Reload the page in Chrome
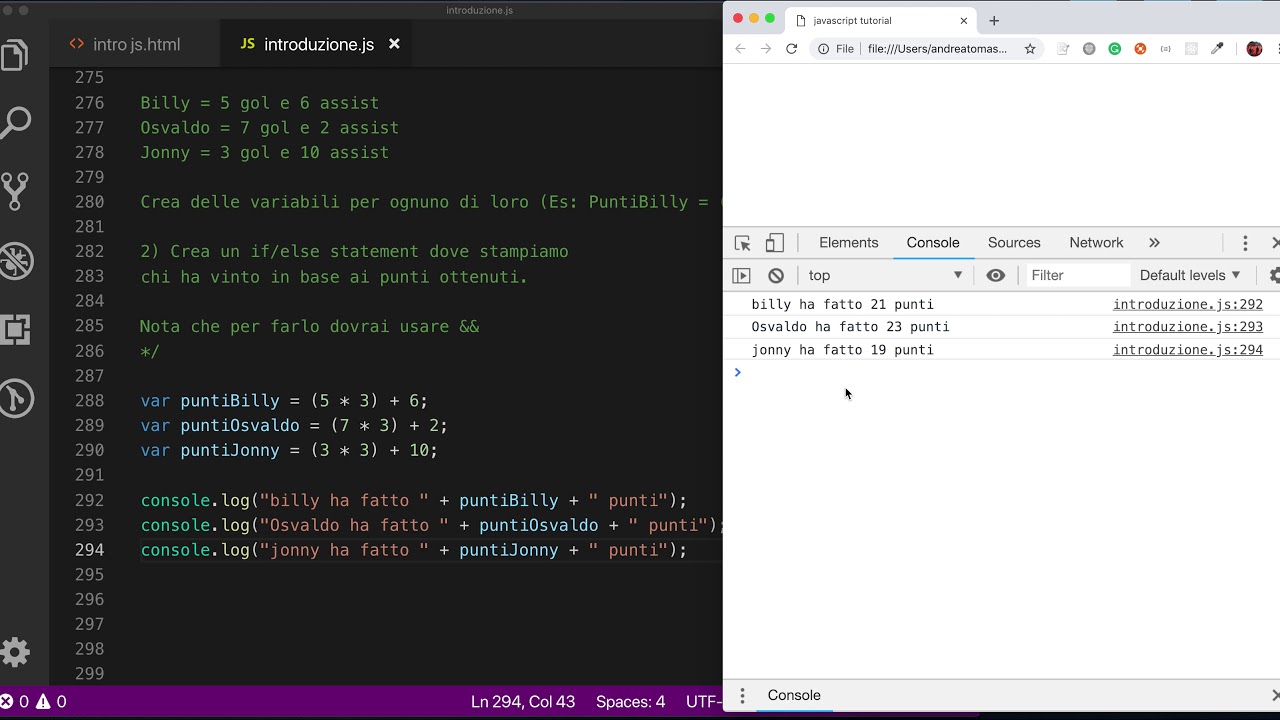Viewport: 1280px width, 720px height. tap(791, 48)
